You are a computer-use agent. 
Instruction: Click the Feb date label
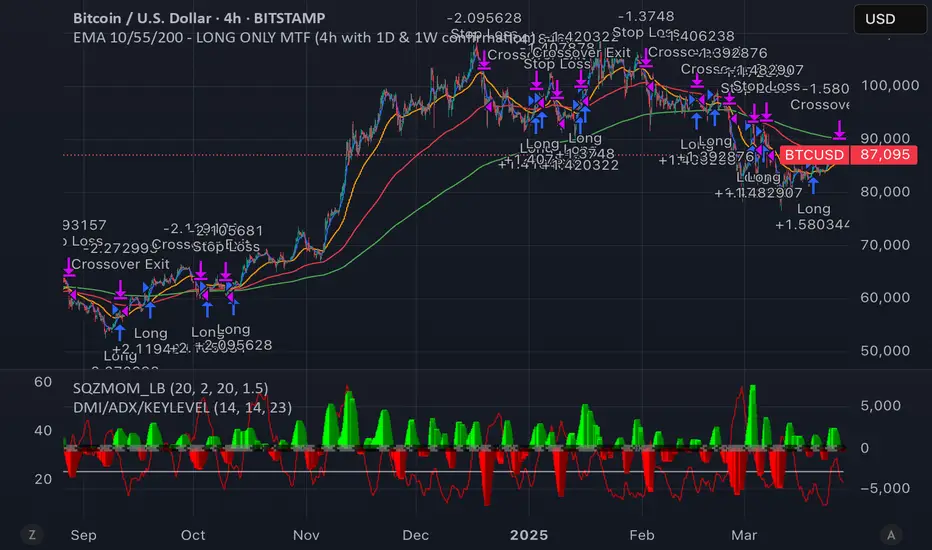[x=642, y=535]
